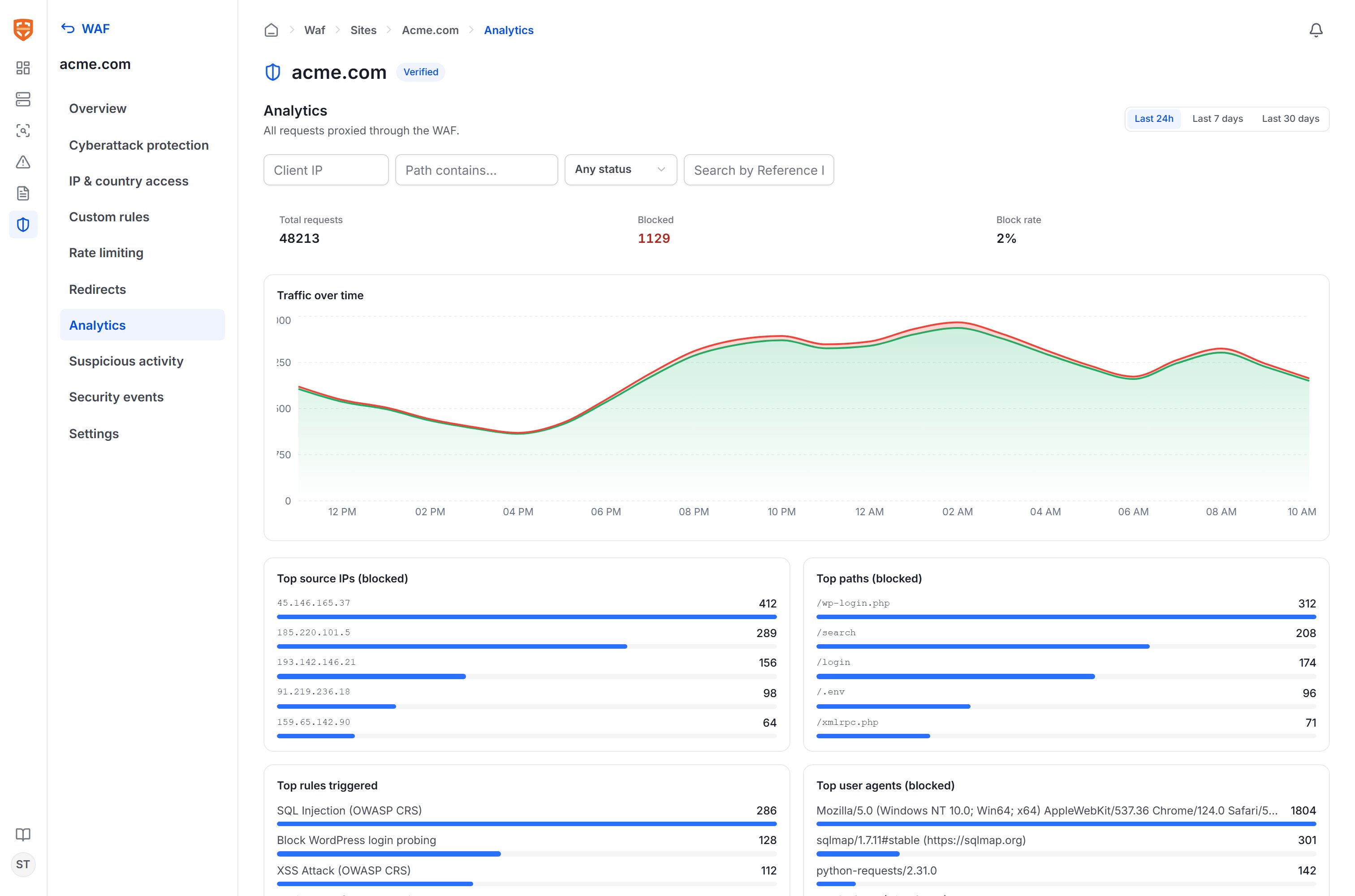1355x896 pixels.
Task: Click the python-requests/2.31.0 user agent
Action: [876, 870]
